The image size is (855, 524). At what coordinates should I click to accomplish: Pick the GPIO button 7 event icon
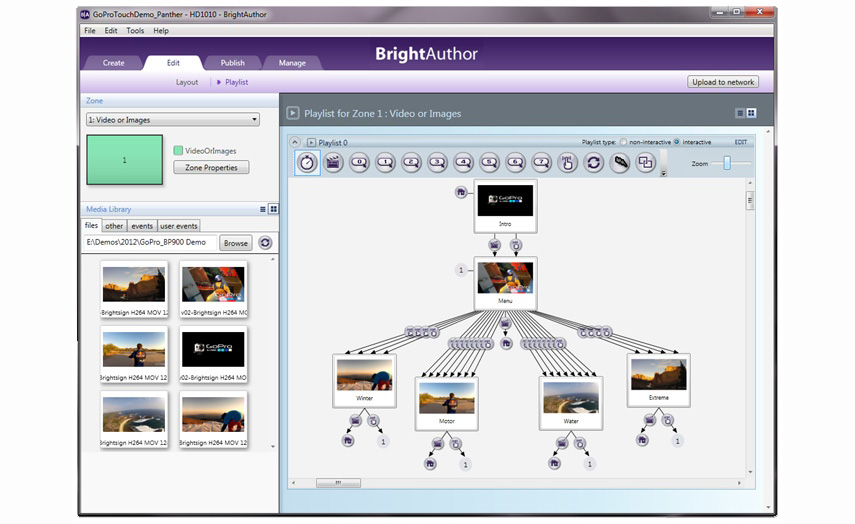point(541,162)
